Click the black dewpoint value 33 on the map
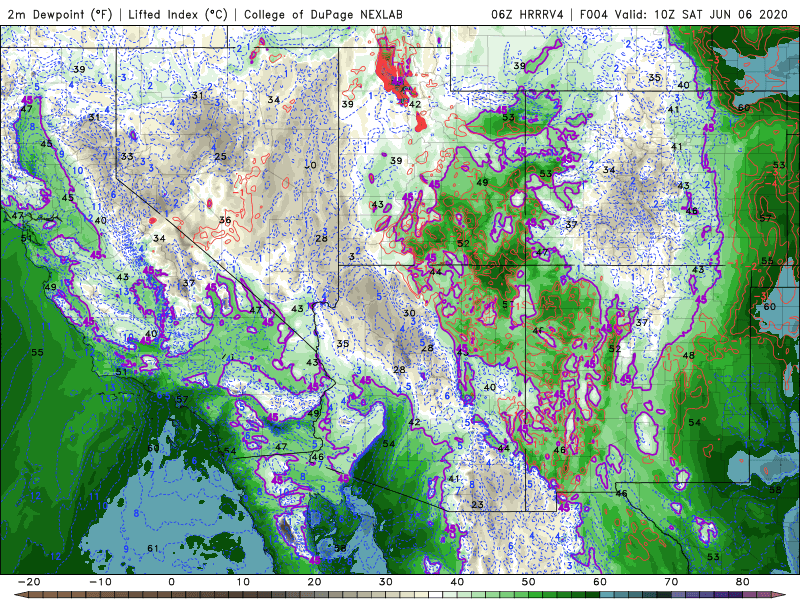The height and width of the screenshot is (600, 800). (x=127, y=156)
